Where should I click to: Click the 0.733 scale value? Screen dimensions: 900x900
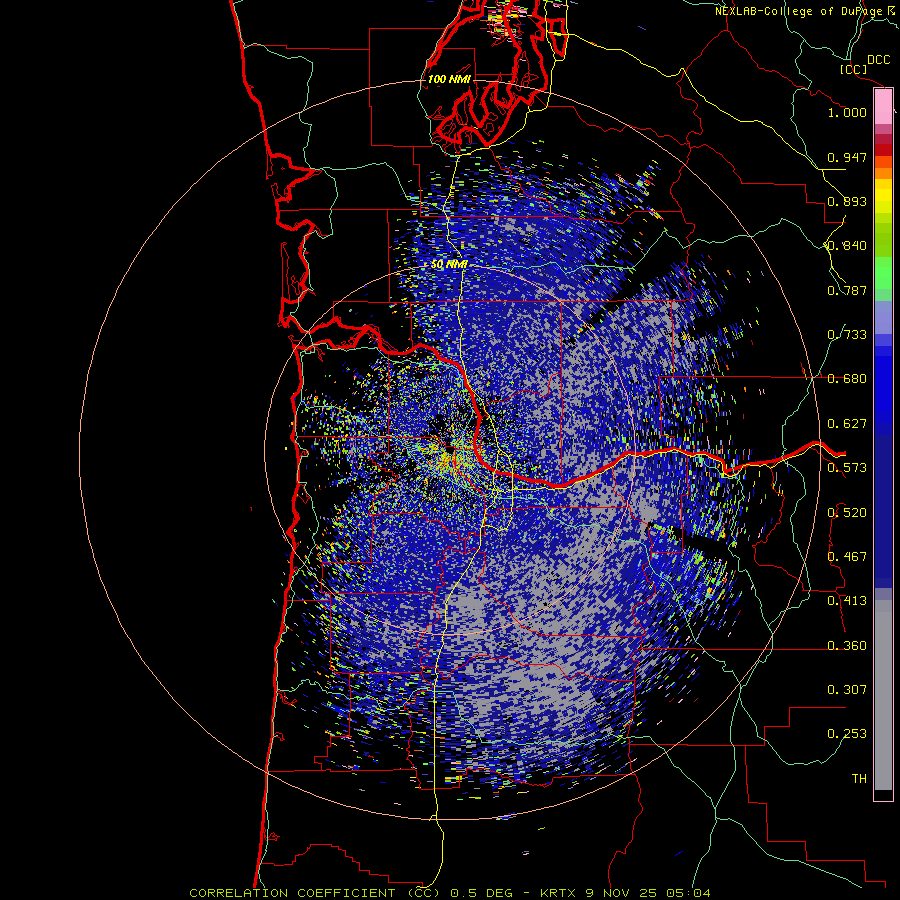pyautogui.click(x=847, y=335)
